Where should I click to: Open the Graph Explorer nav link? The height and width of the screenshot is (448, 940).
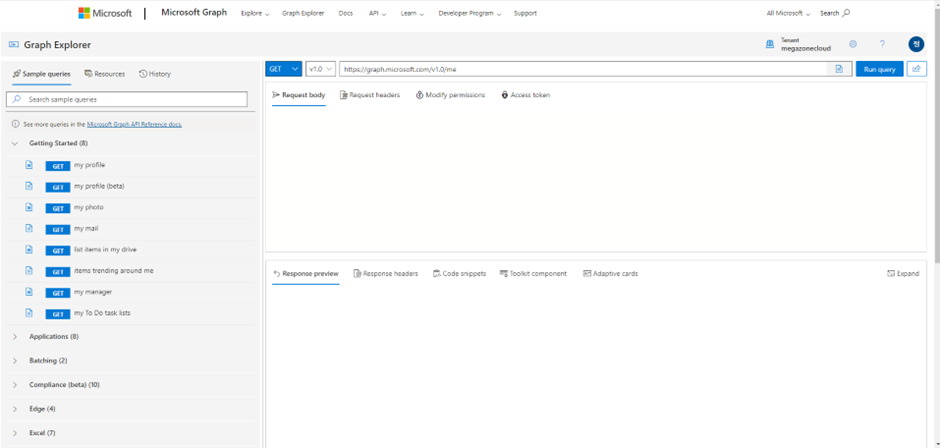[303, 13]
